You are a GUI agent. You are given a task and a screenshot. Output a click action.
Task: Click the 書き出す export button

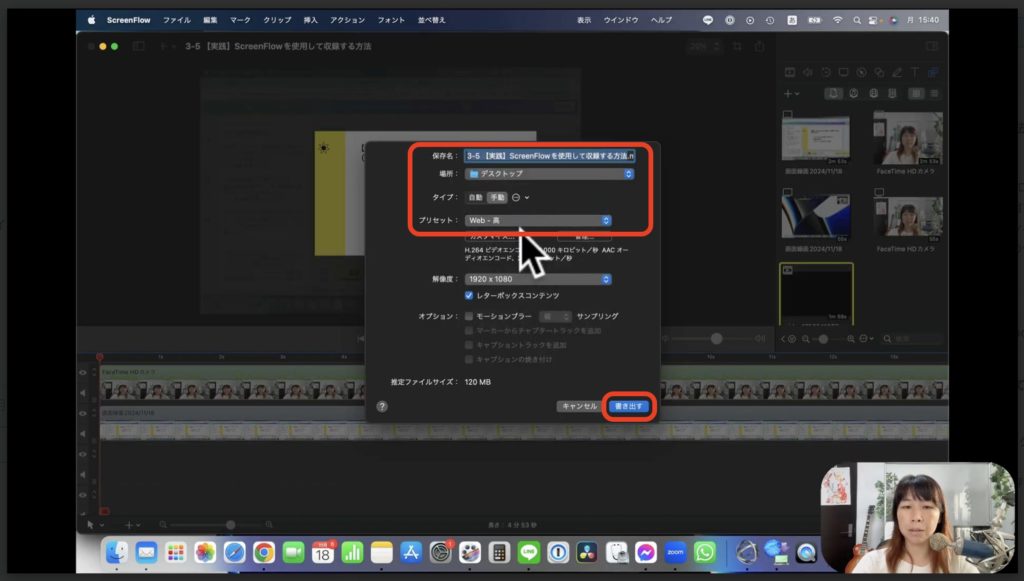pyautogui.click(x=630, y=406)
